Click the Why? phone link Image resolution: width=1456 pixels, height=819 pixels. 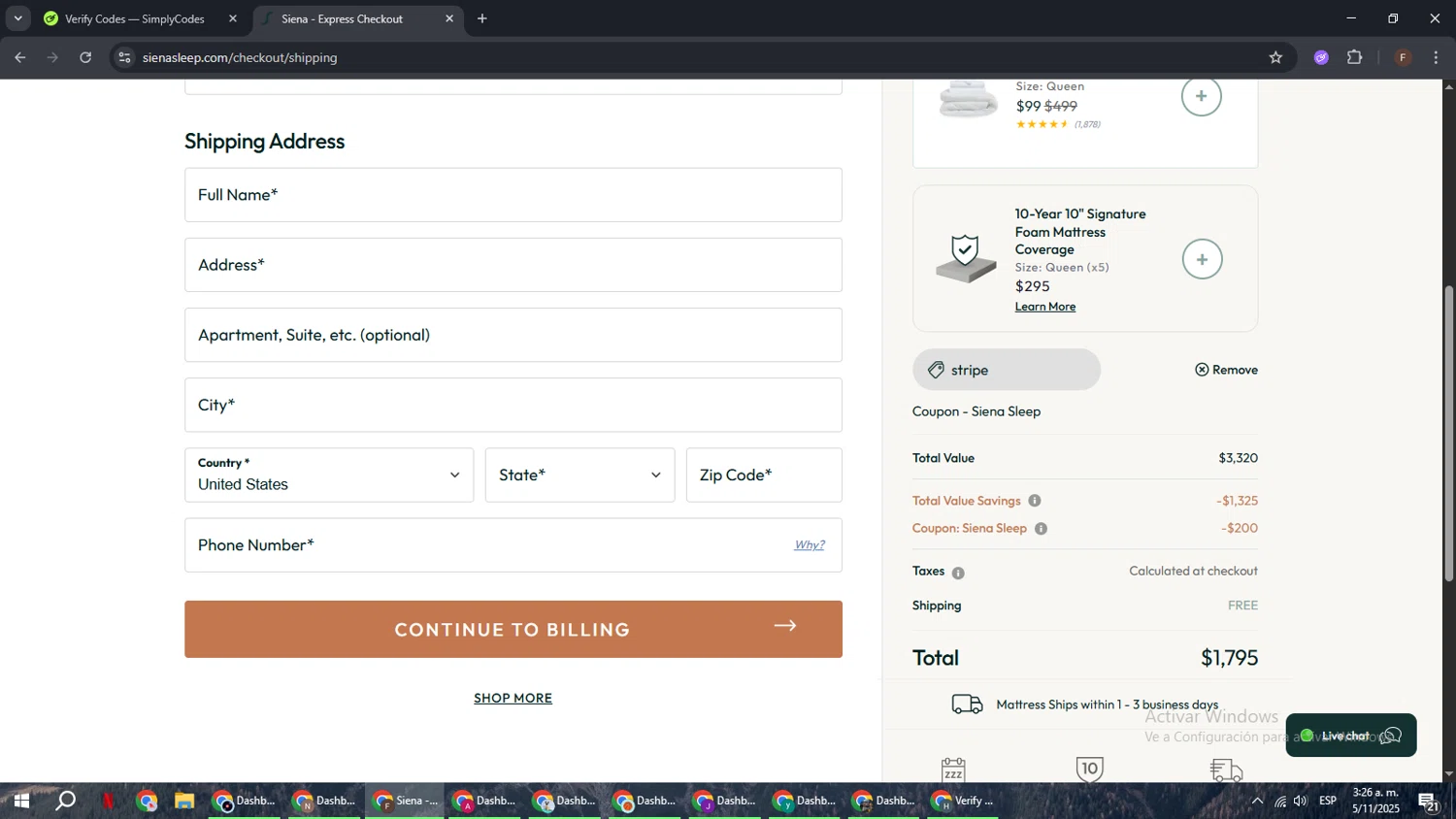[810, 544]
